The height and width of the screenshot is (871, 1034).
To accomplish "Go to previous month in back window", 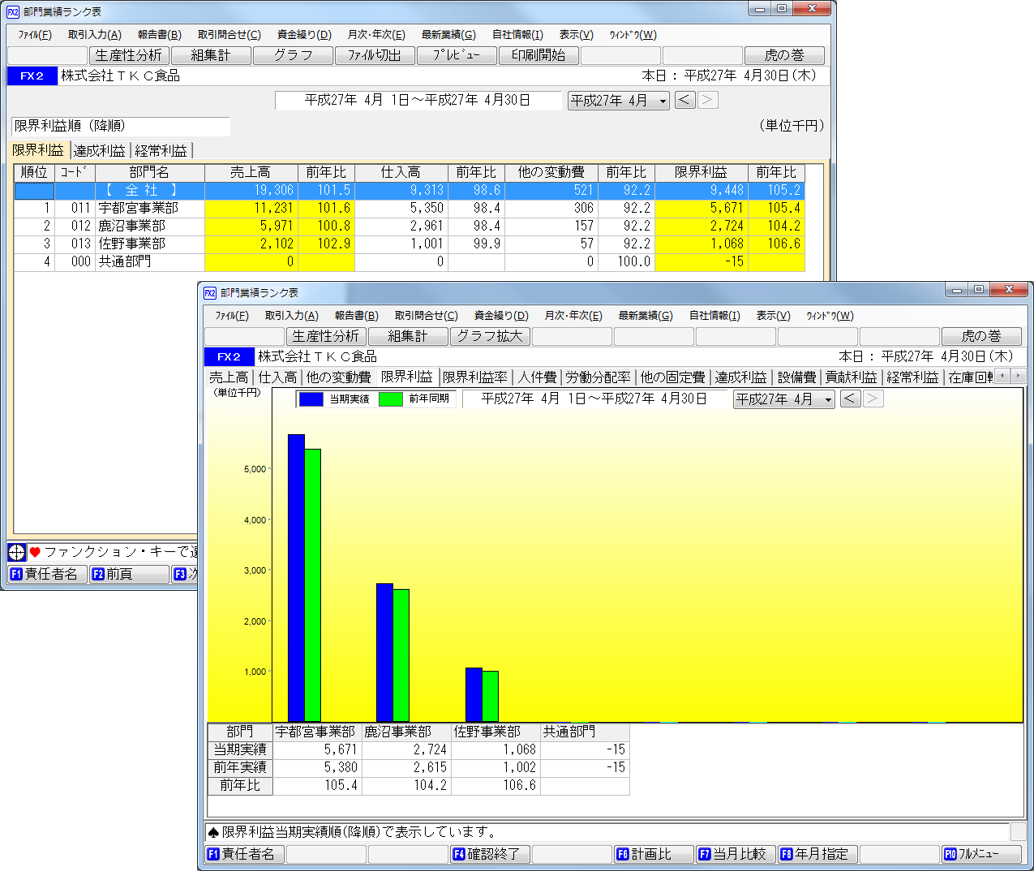I will pos(685,100).
